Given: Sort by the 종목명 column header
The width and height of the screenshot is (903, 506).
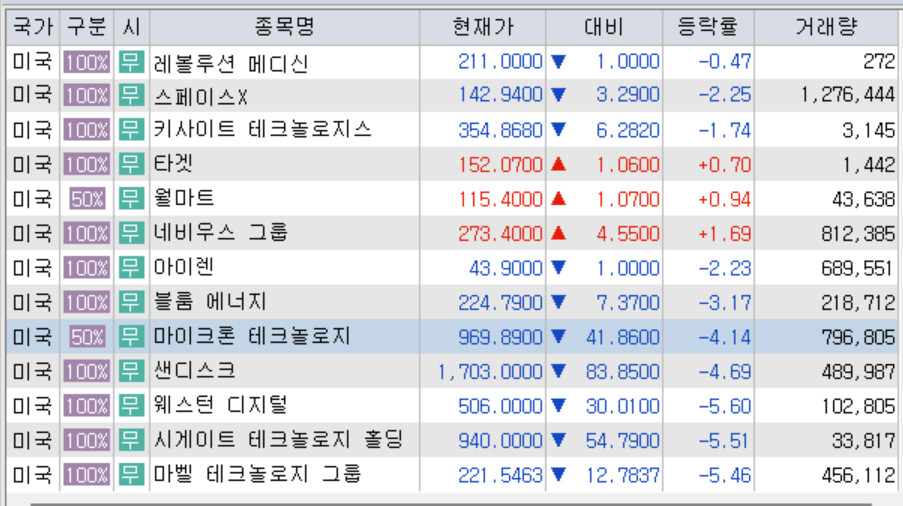Looking at the screenshot, I should (284, 27).
